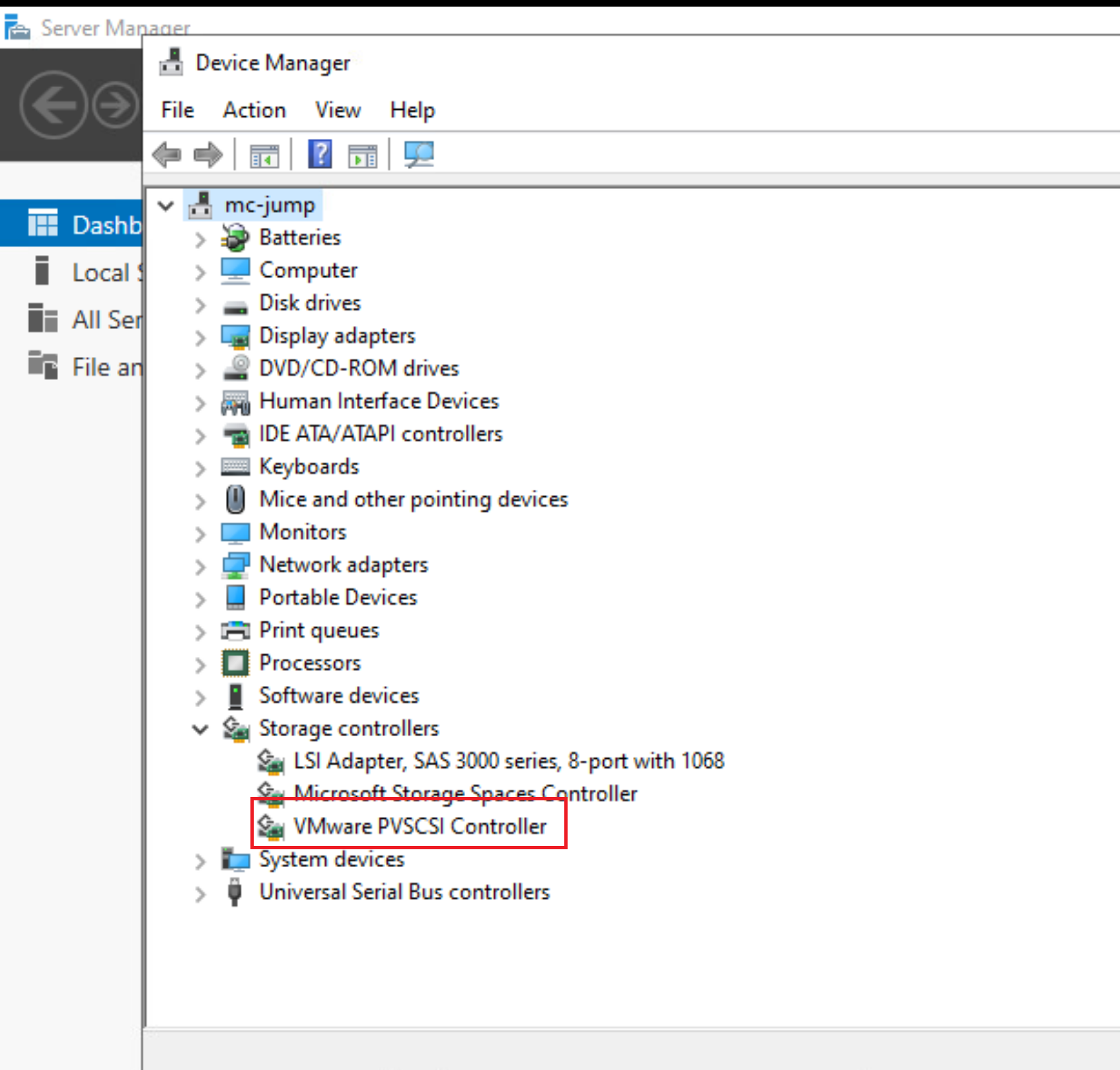Click the blue Help question mark icon
The image size is (1120, 1070).
pyautogui.click(x=320, y=155)
